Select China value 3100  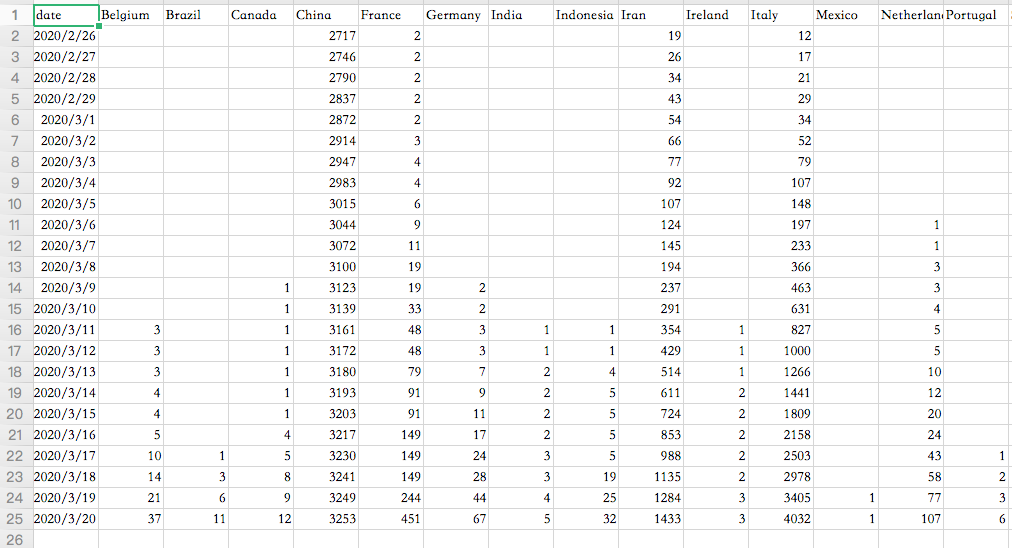pyautogui.click(x=327, y=267)
